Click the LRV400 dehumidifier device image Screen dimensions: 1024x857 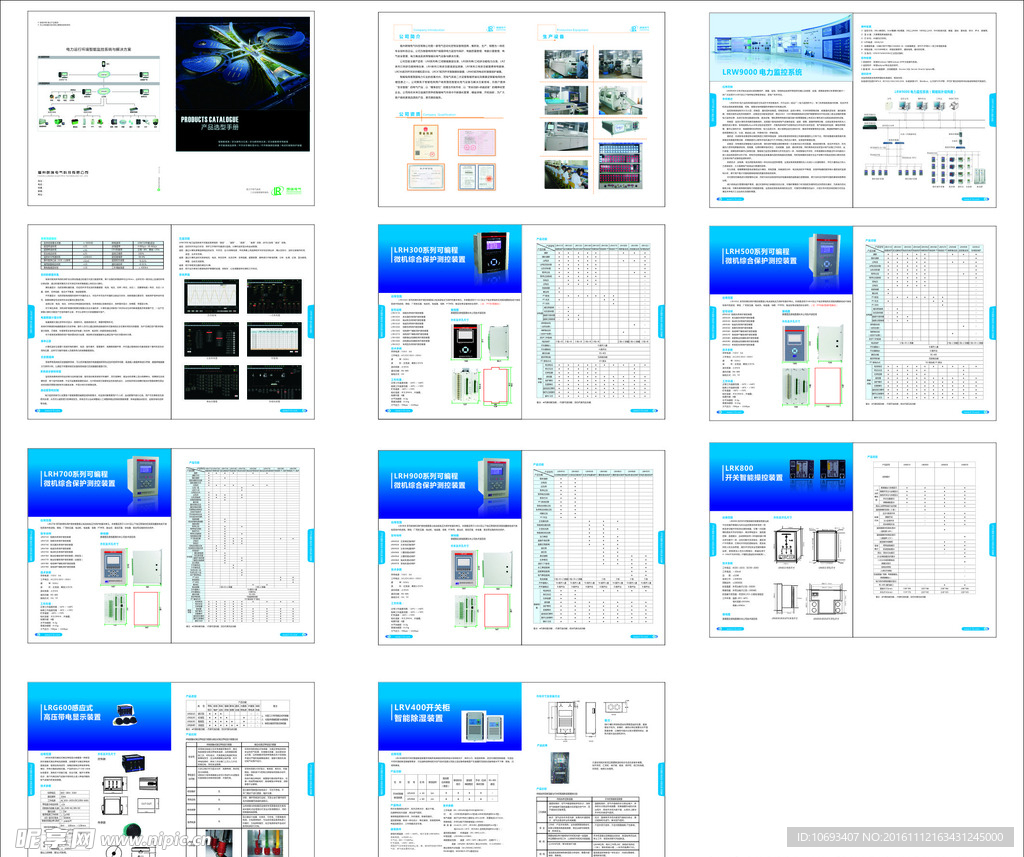[474, 725]
